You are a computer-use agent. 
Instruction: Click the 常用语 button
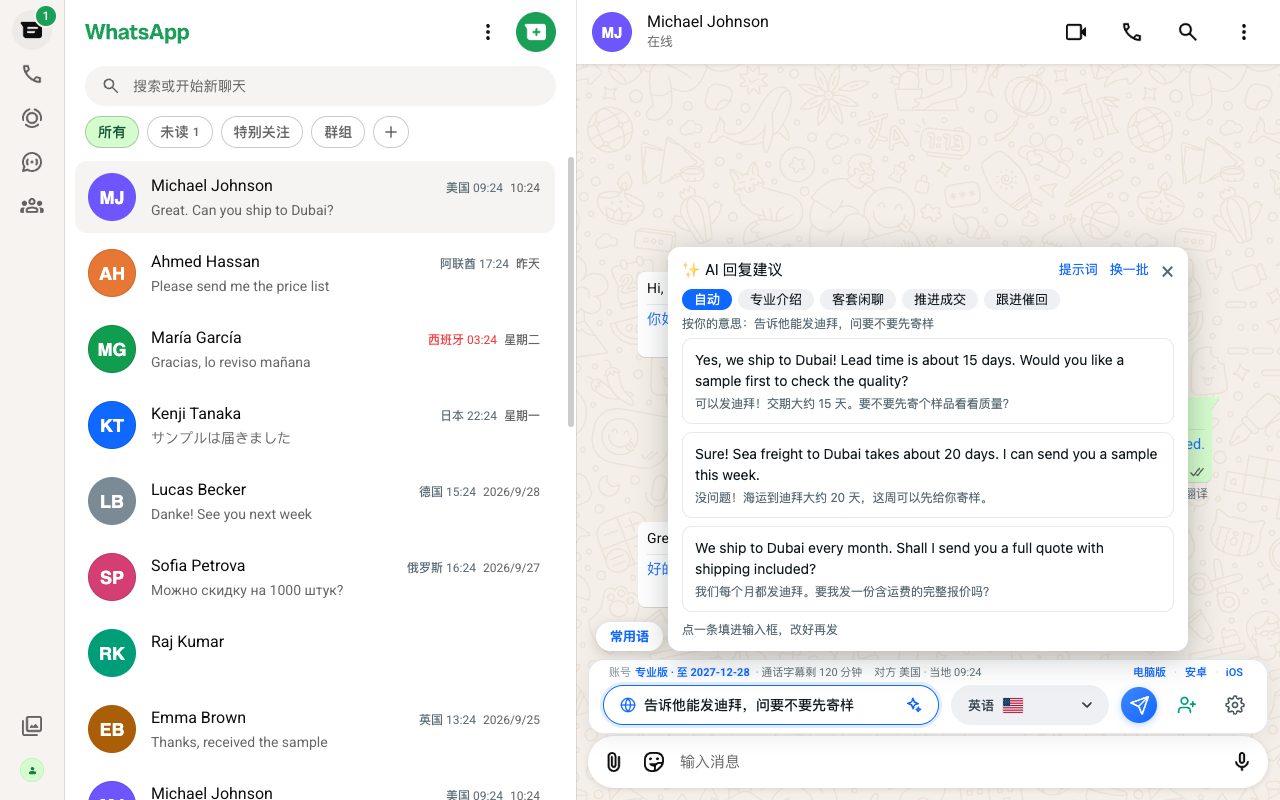click(630, 636)
